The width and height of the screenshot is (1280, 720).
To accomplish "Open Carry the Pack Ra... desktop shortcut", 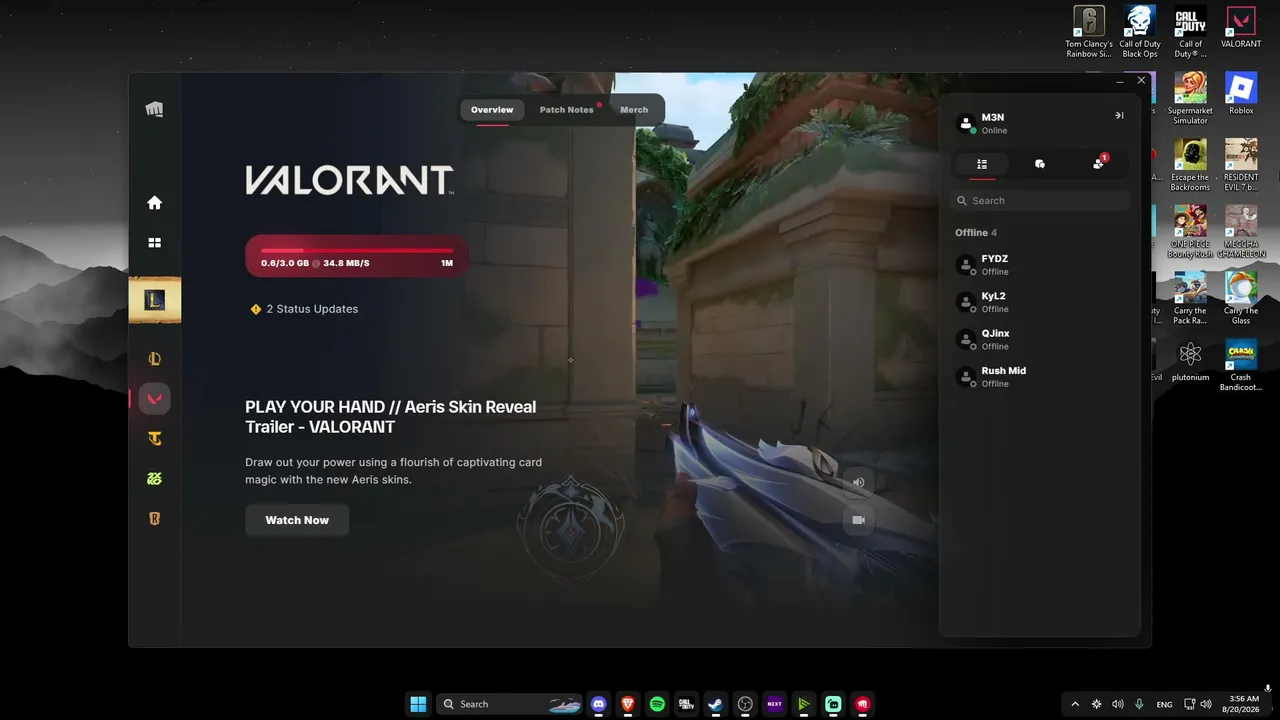I will tap(1190, 298).
